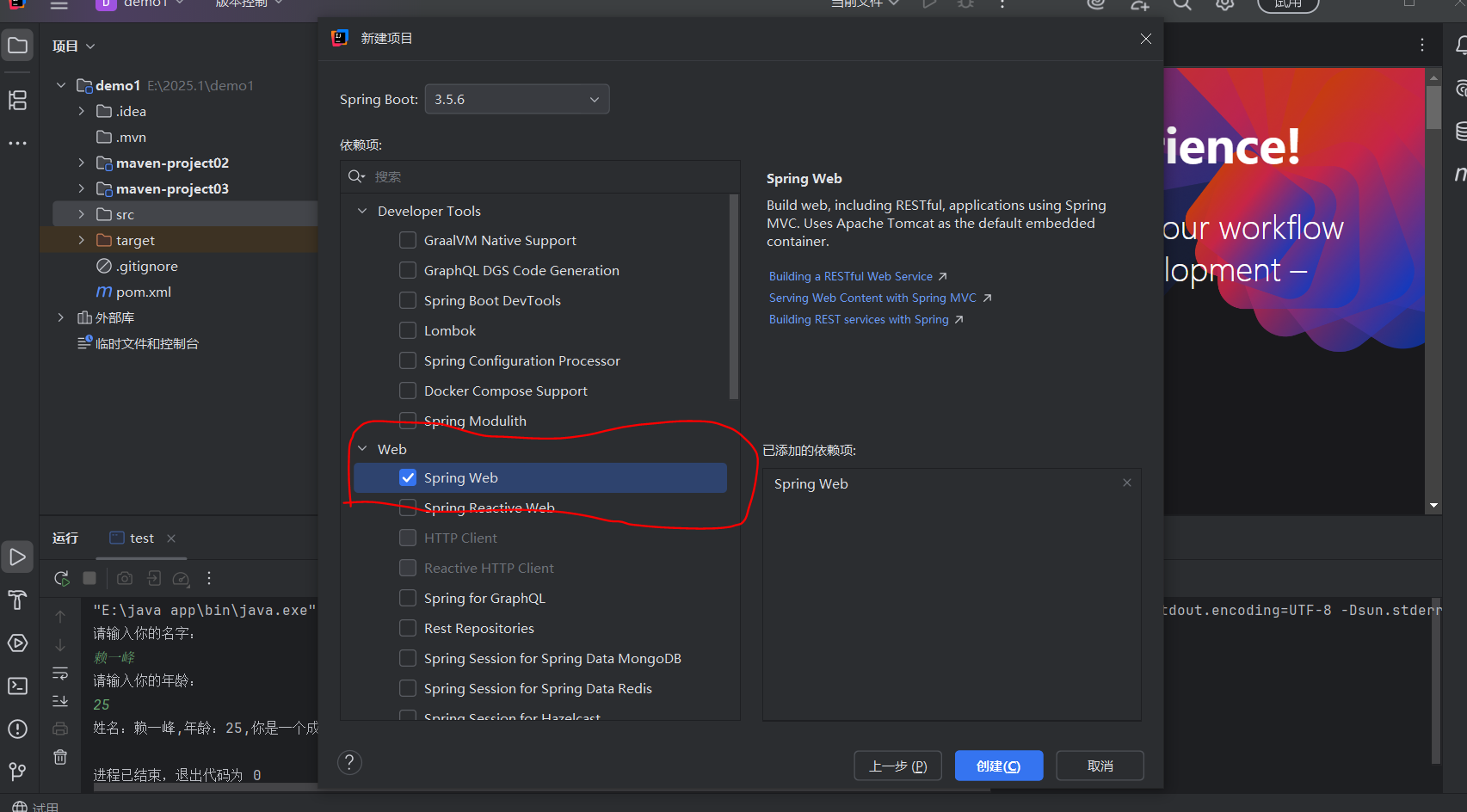Viewport: 1467px width, 812px height.
Task: Check Spring Boot DevTools dependency
Action: pyautogui.click(x=408, y=300)
